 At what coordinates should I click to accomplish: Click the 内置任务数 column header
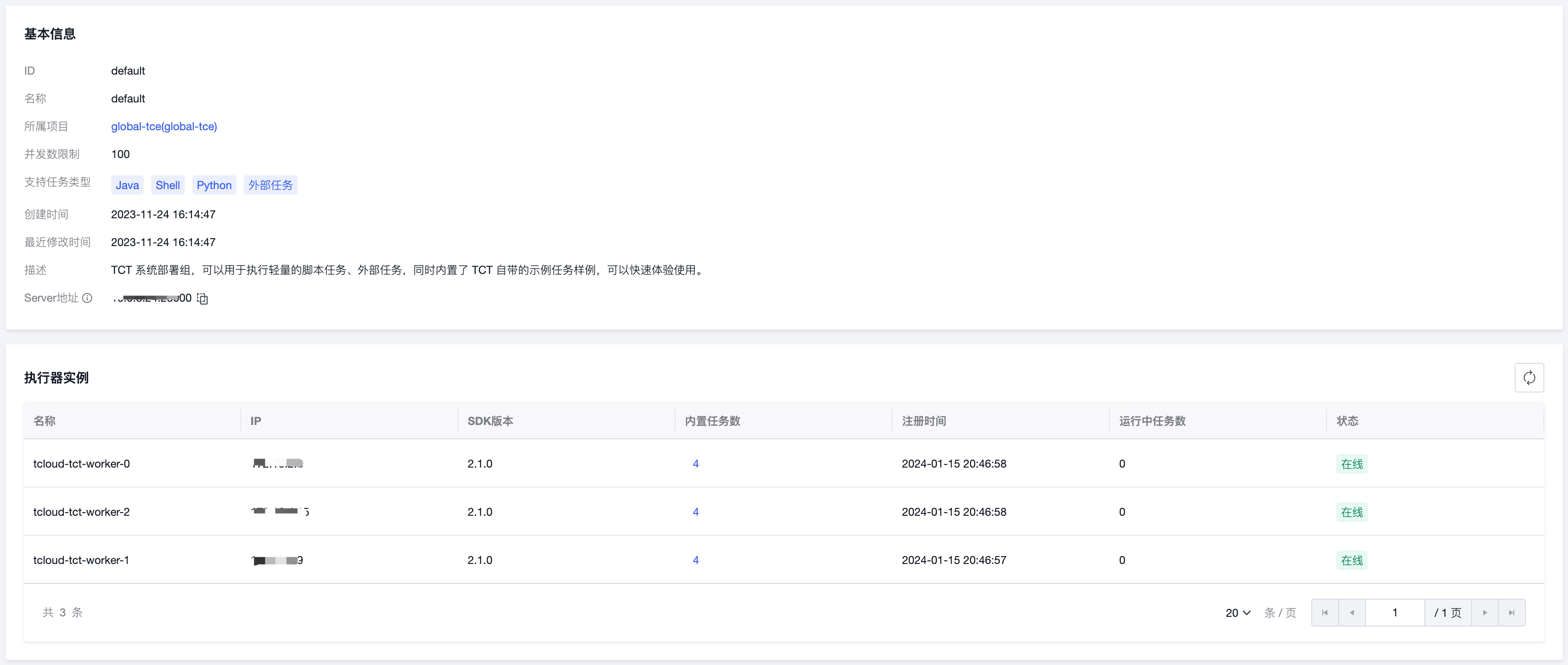point(712,421)
